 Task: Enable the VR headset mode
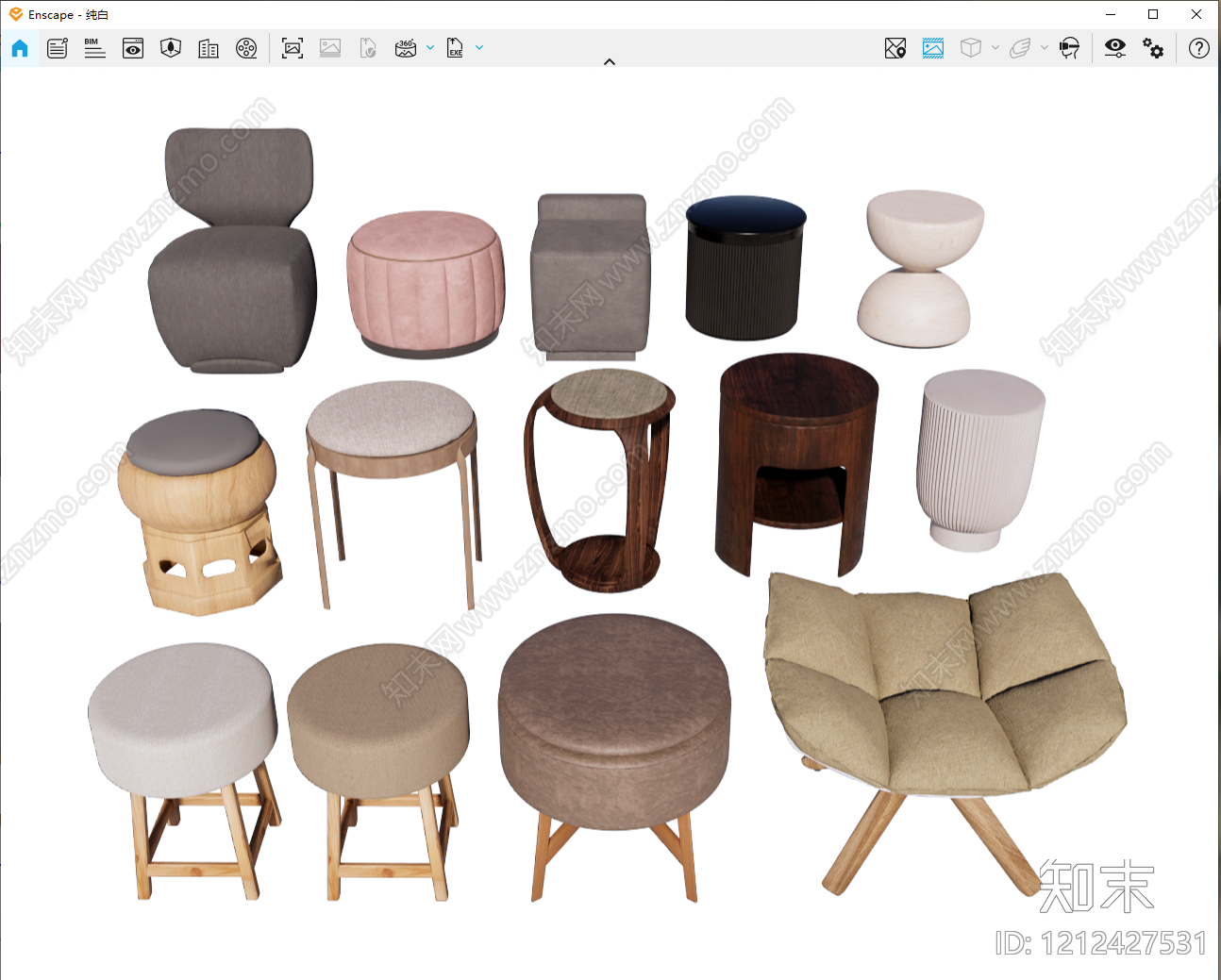[x=1069, y=48]
